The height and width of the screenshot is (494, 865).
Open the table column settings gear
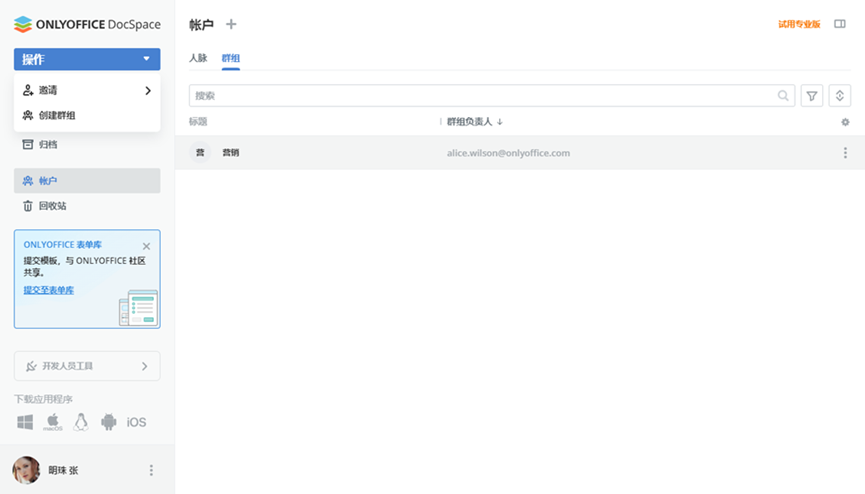tap(845, 122)
